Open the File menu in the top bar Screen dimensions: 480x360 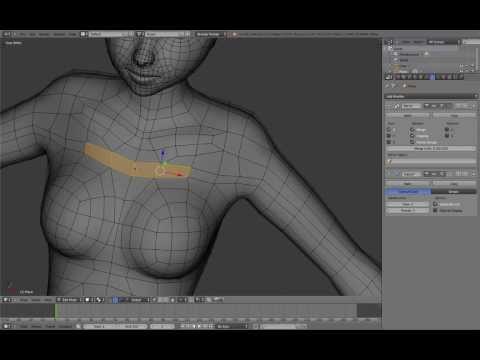tap(22, 34)
